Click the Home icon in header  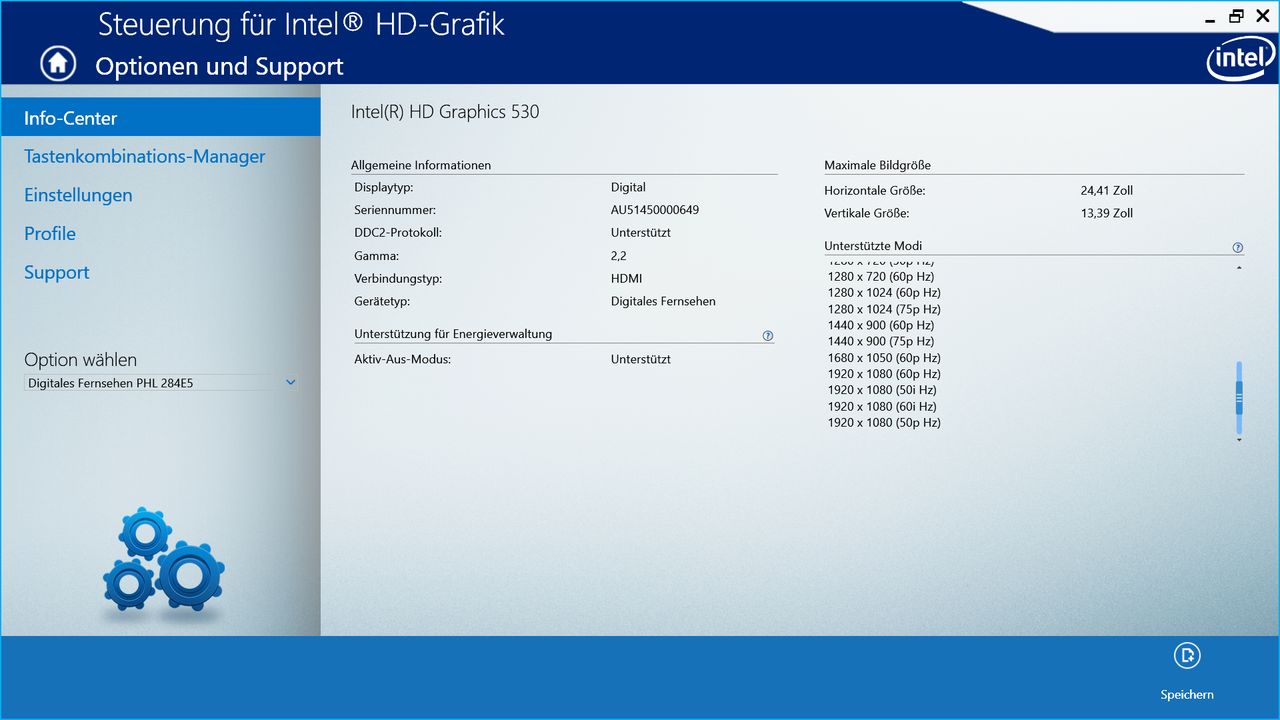coord(58,63)
